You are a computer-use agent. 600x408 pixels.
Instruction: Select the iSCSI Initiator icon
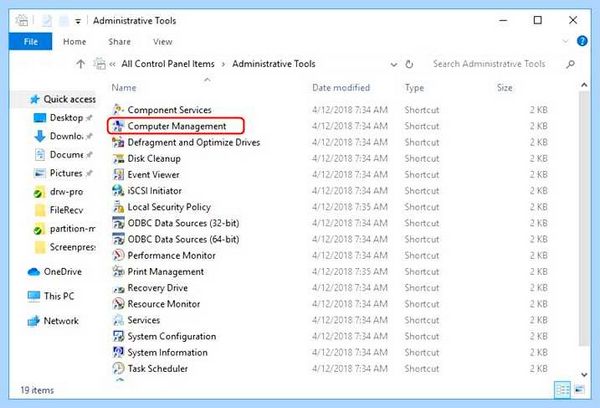click(118, 191)
